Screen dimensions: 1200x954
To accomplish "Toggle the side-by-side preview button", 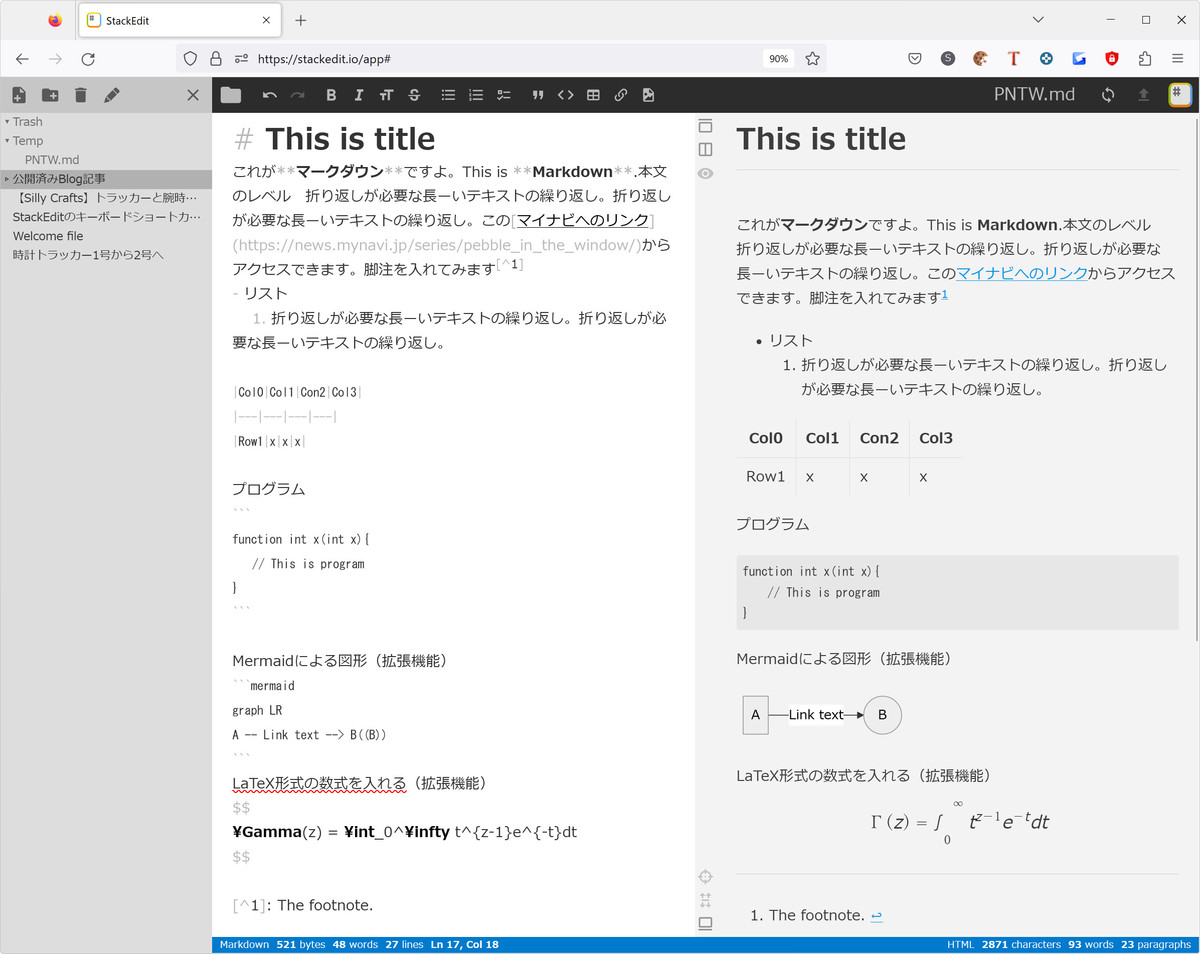I will pos(706,150).
